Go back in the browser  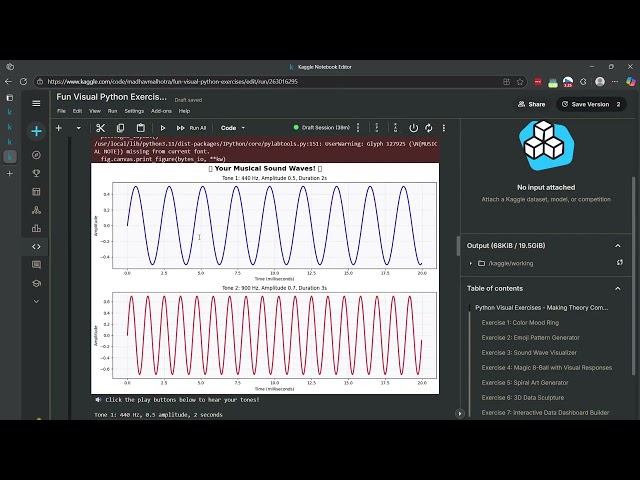[x=8, y=82]
